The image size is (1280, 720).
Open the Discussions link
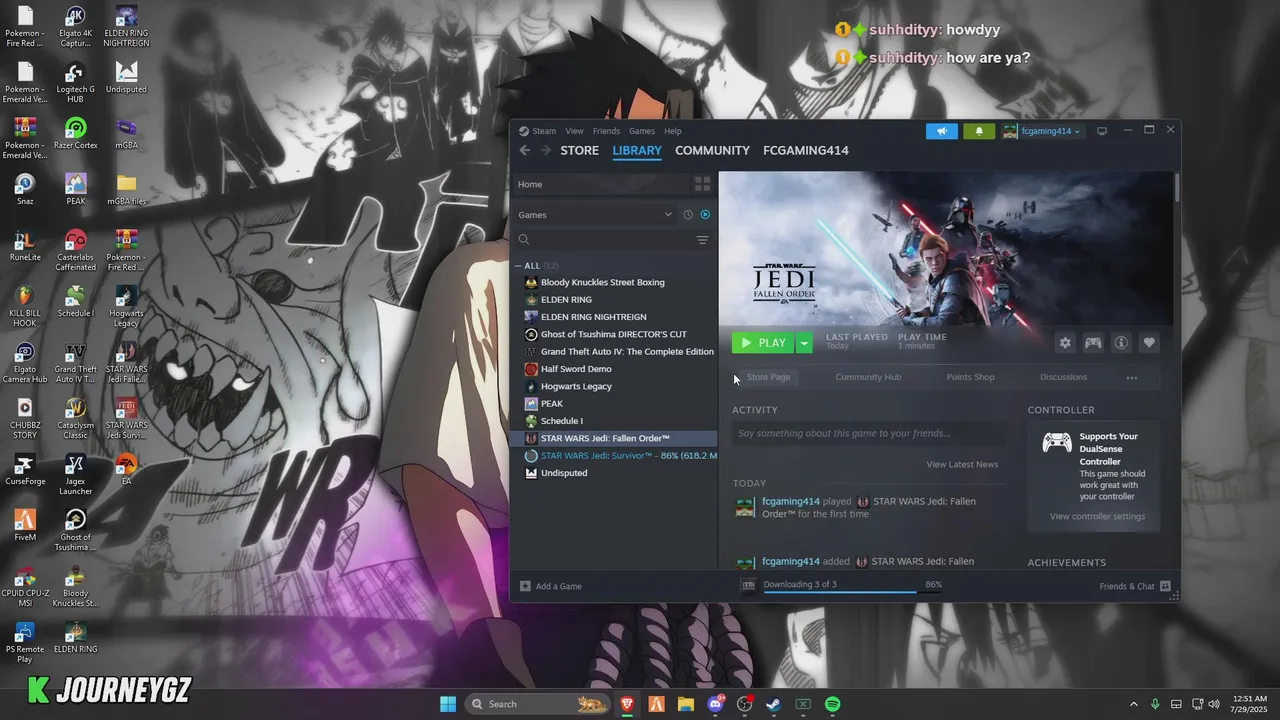tap(1063, 377)
